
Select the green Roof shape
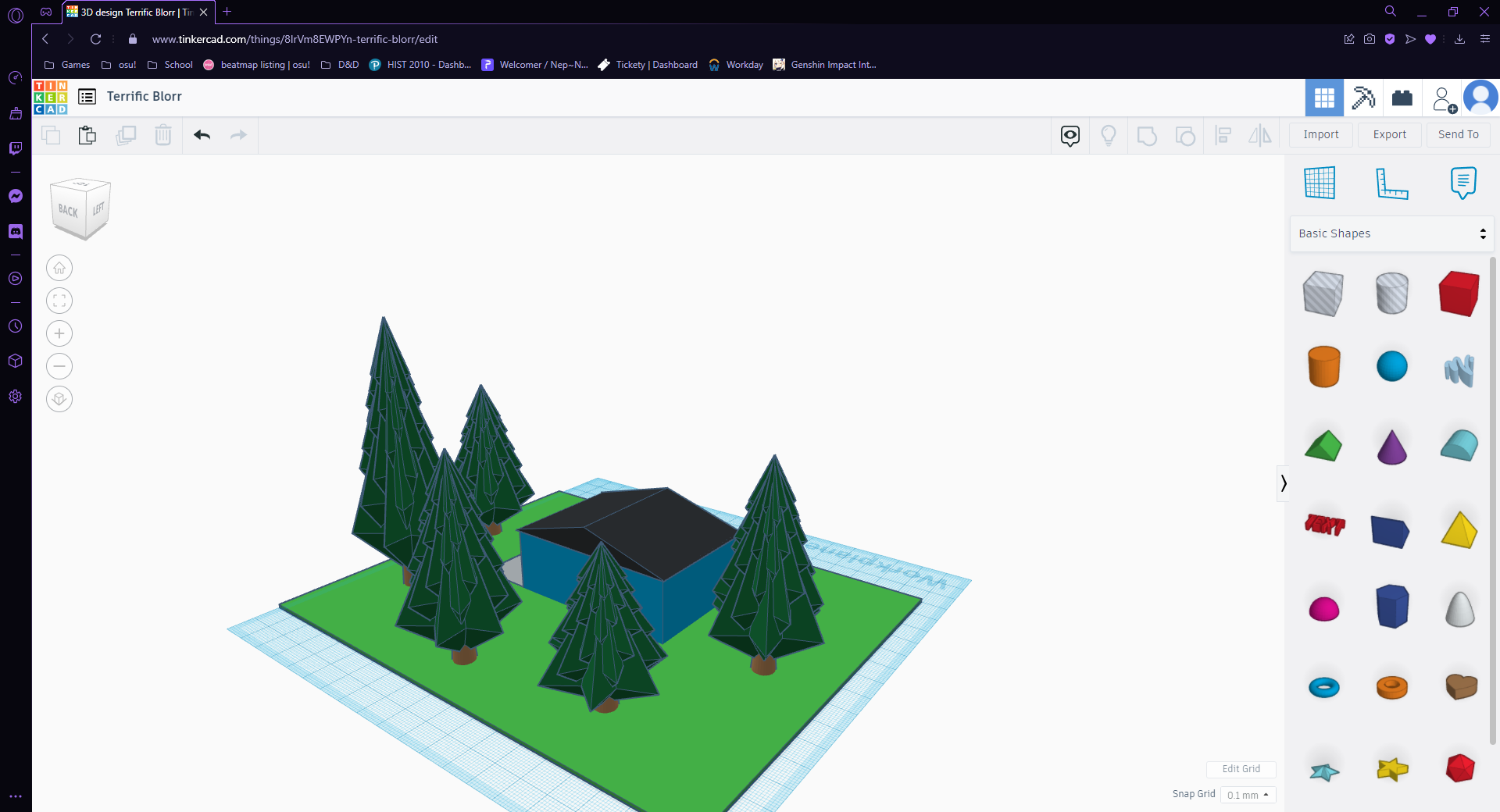pyautogui.click(x=1323, y=446)
